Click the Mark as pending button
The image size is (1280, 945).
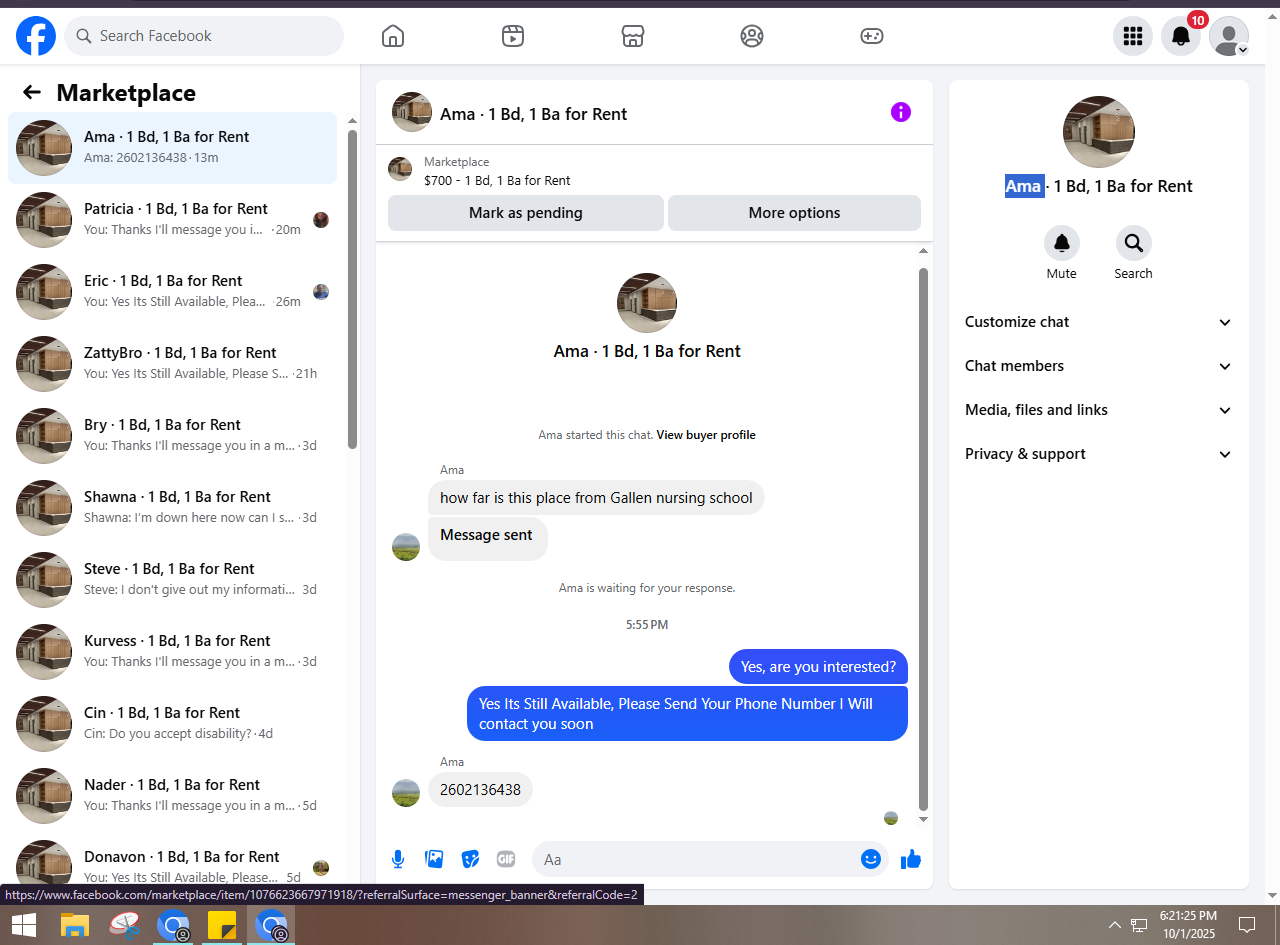526,213
